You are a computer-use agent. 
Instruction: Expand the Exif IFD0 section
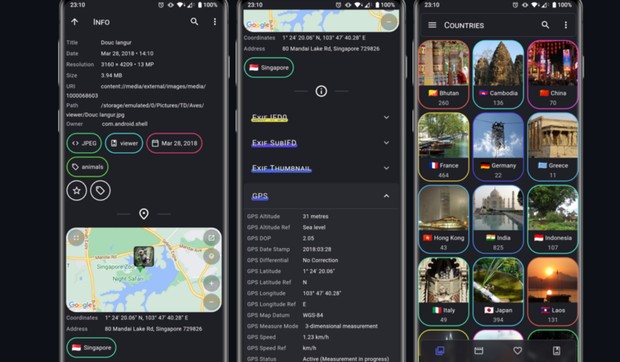click(x=321, y=117)
